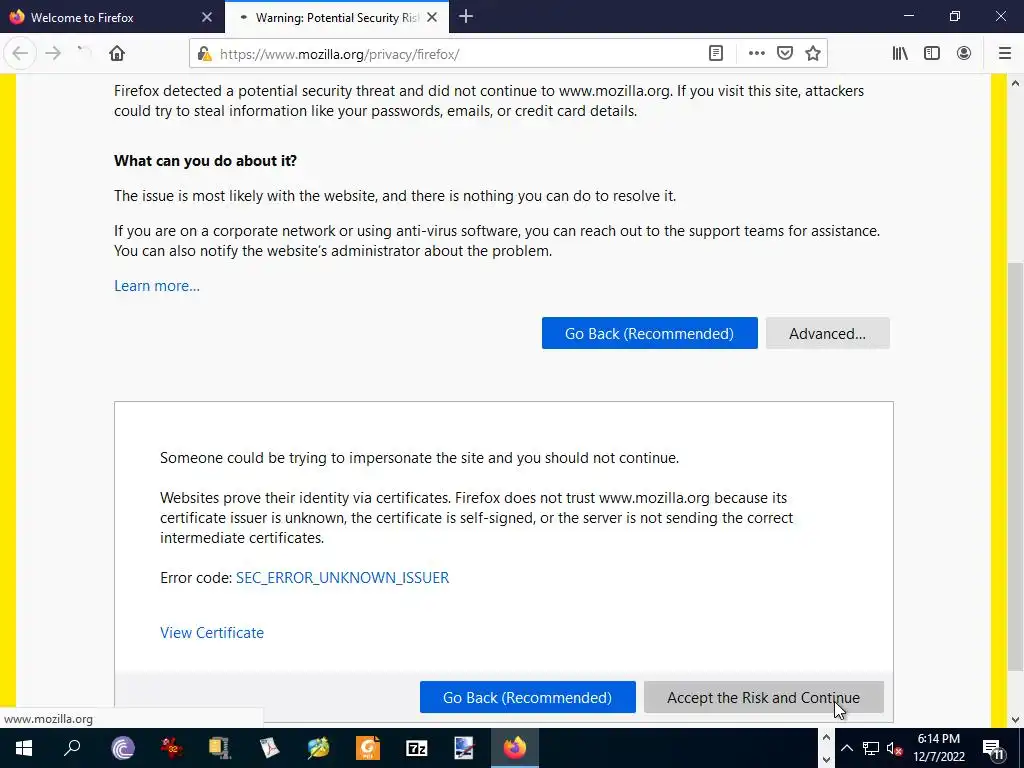The image size is (1024, 768).
Task: Click upper Go Back (Recommended) button
Action: (649, 333)
